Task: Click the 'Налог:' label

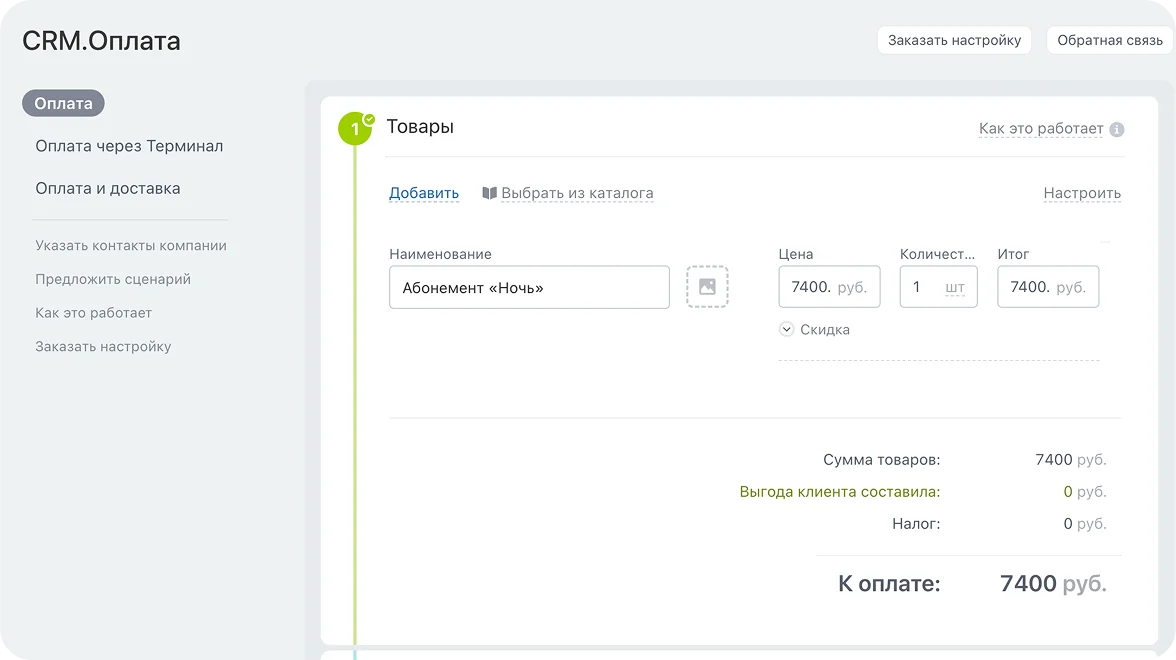Action: 916,524
